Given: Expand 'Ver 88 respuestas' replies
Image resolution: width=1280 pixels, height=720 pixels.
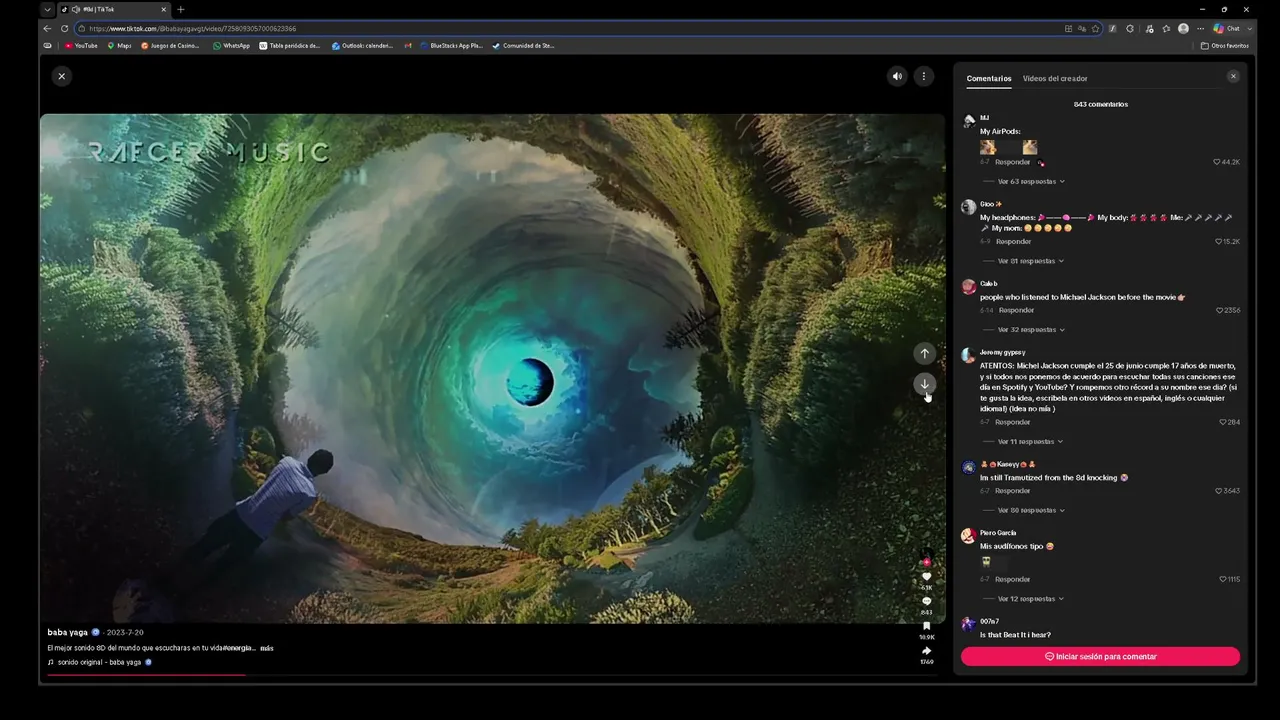Looking at the screenshot, I should coord(1031,510).
